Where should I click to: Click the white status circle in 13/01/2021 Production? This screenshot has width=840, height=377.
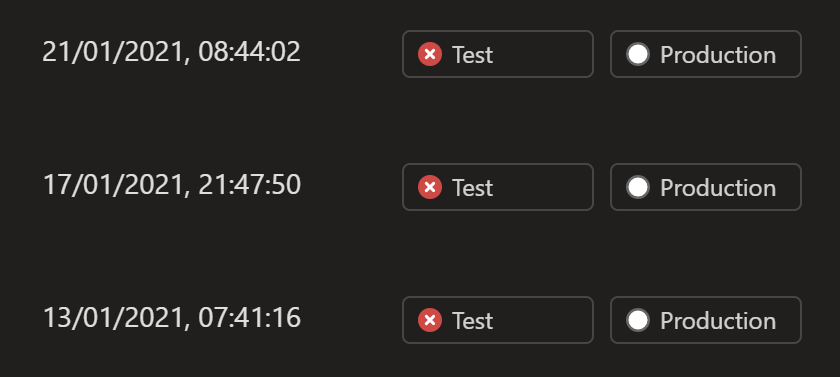[638, 320]
